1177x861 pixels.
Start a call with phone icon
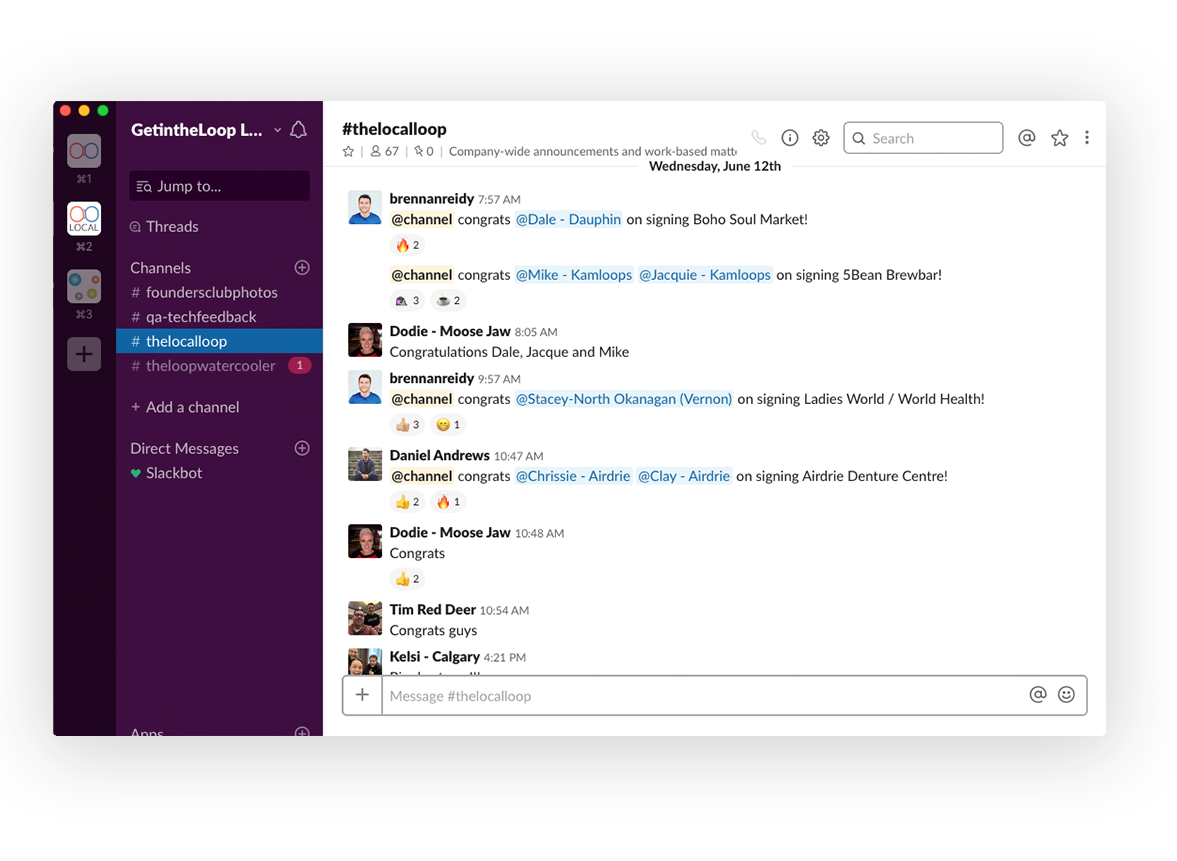click(x=759, y=137)
